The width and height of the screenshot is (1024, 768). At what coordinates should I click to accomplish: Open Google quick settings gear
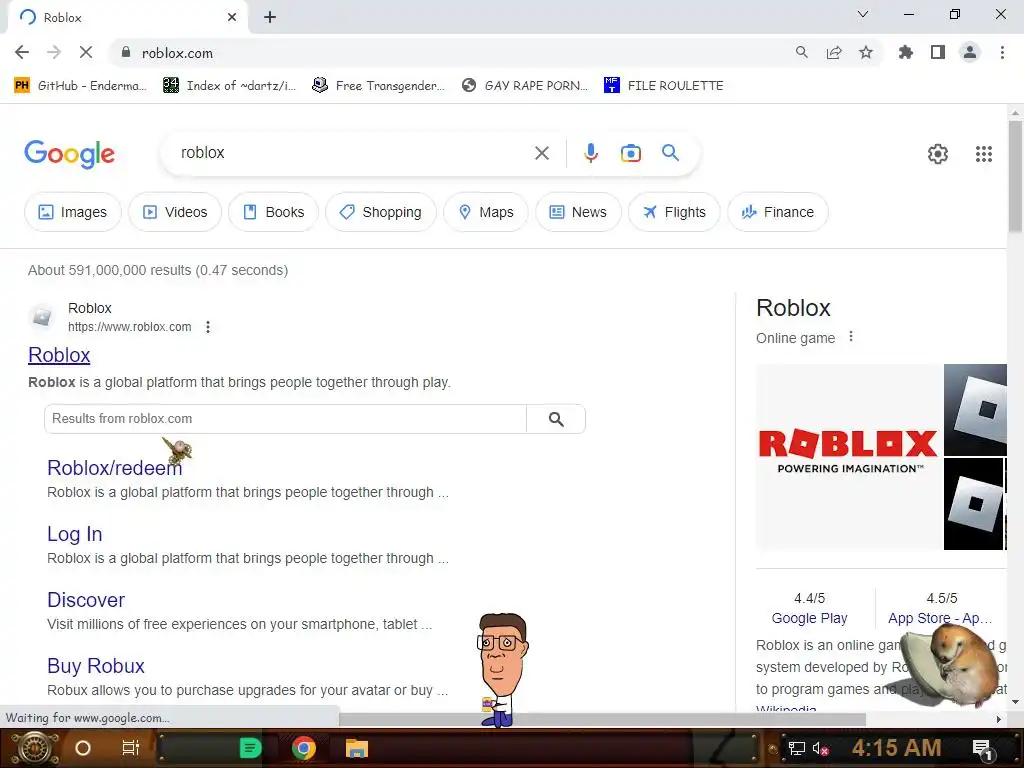(938, 154)
